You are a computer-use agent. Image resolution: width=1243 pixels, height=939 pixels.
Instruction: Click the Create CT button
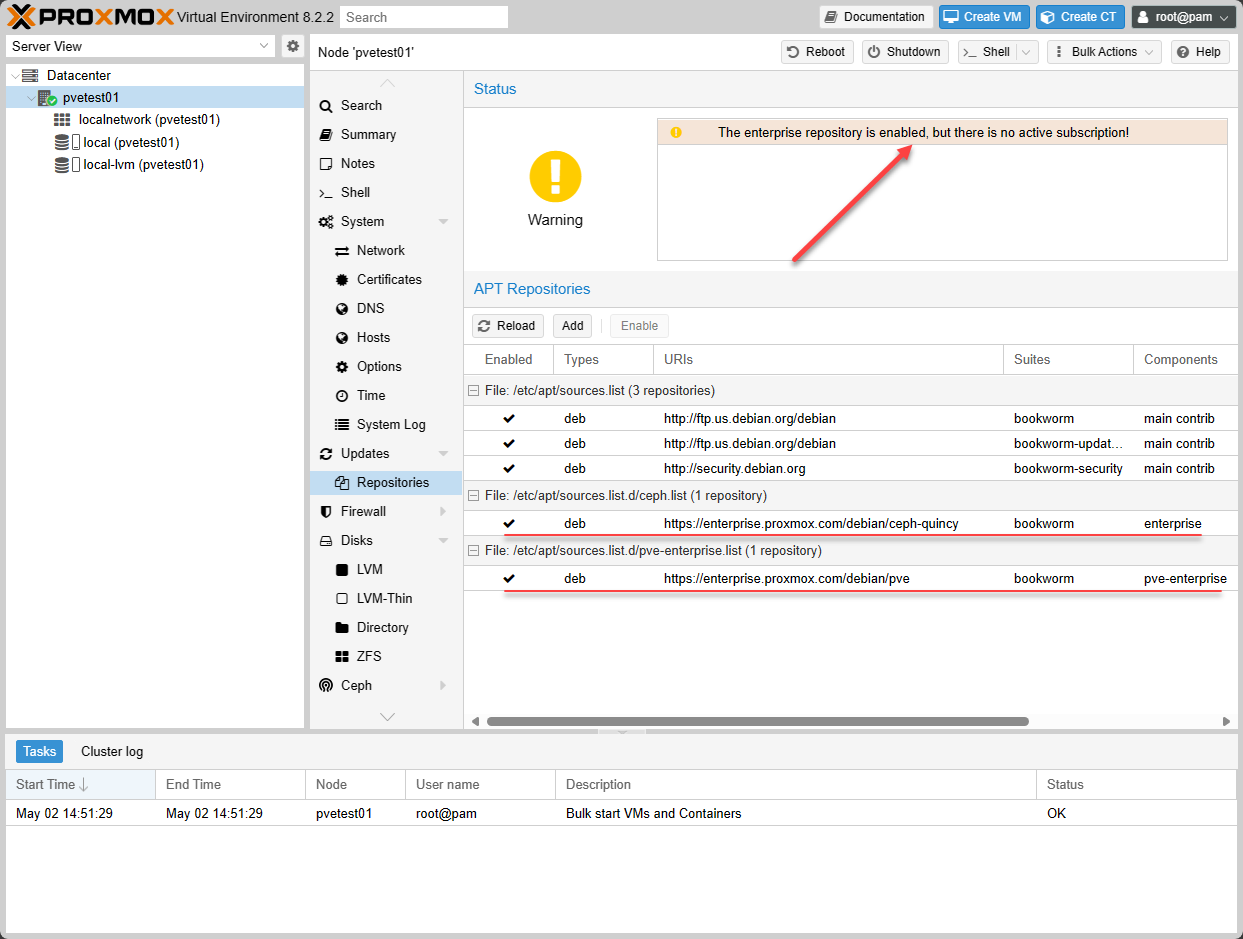pyautogui.click(x=1080, y=17)
